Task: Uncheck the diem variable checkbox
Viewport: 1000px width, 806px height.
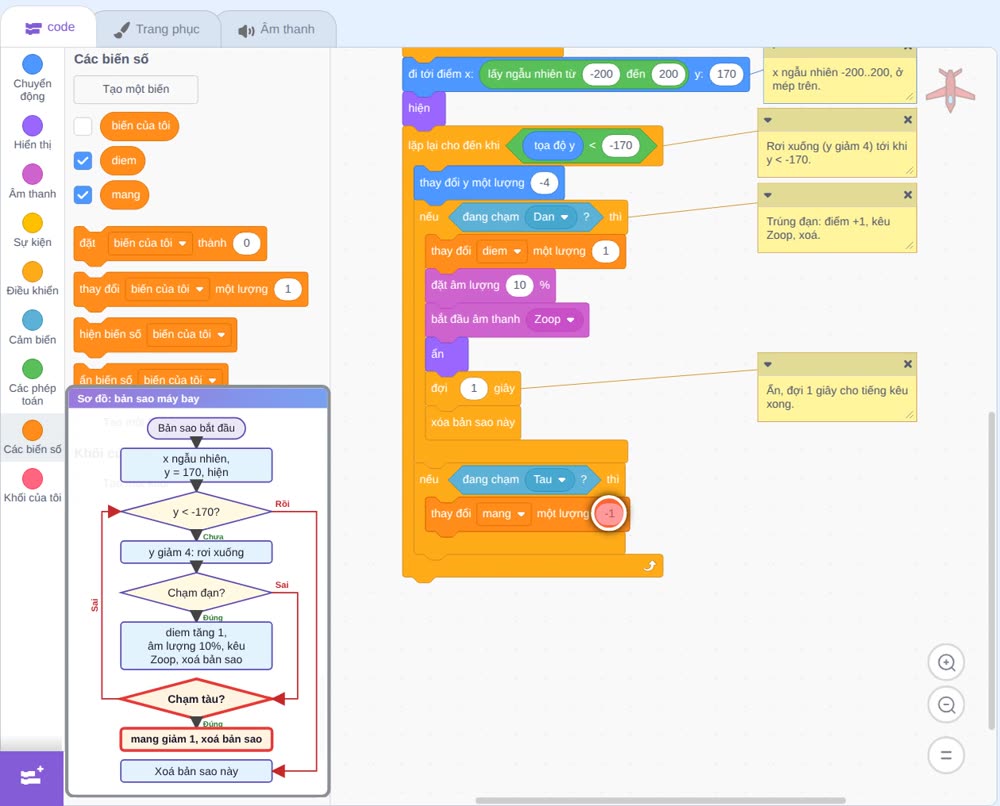Action: [83, 161]
